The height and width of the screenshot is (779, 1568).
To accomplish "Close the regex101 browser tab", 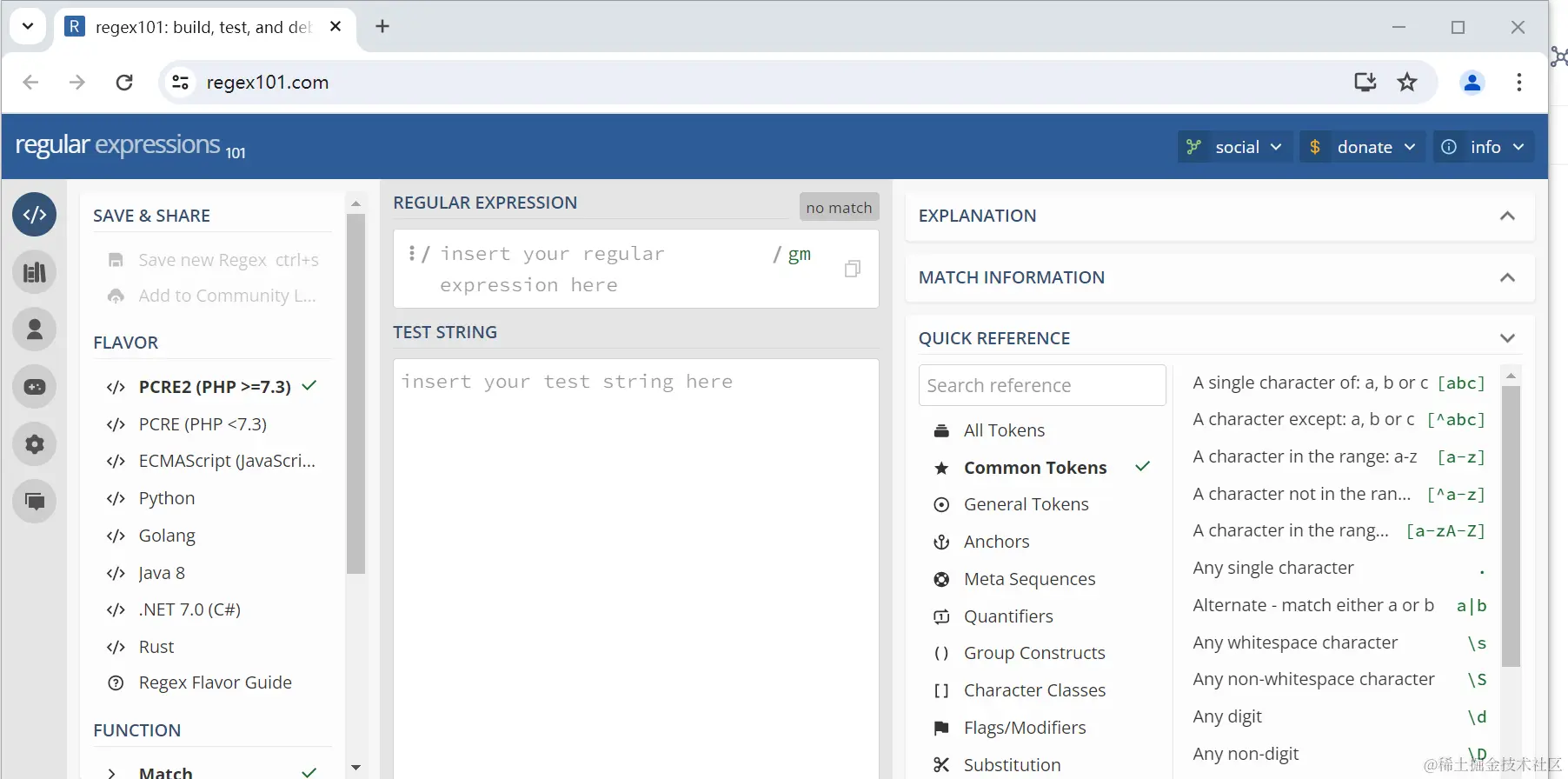I will (336, 26).
